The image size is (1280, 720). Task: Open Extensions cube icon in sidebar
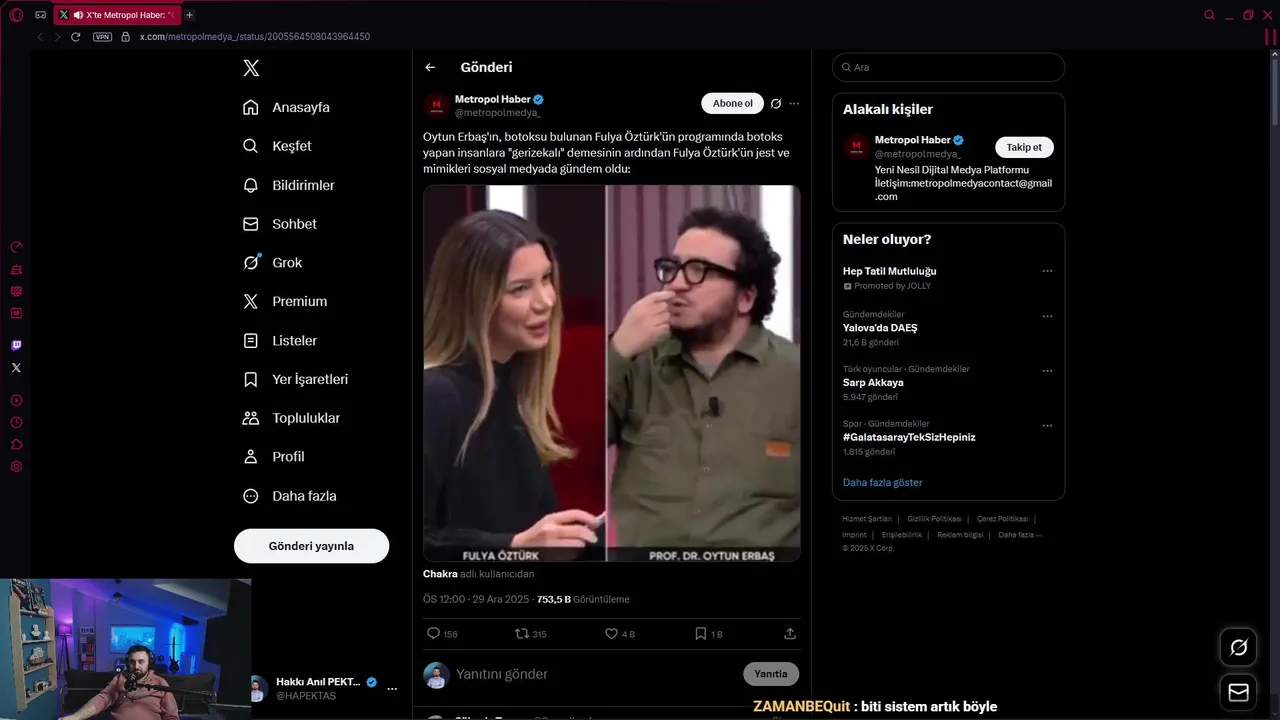click(x=16, y=444)
